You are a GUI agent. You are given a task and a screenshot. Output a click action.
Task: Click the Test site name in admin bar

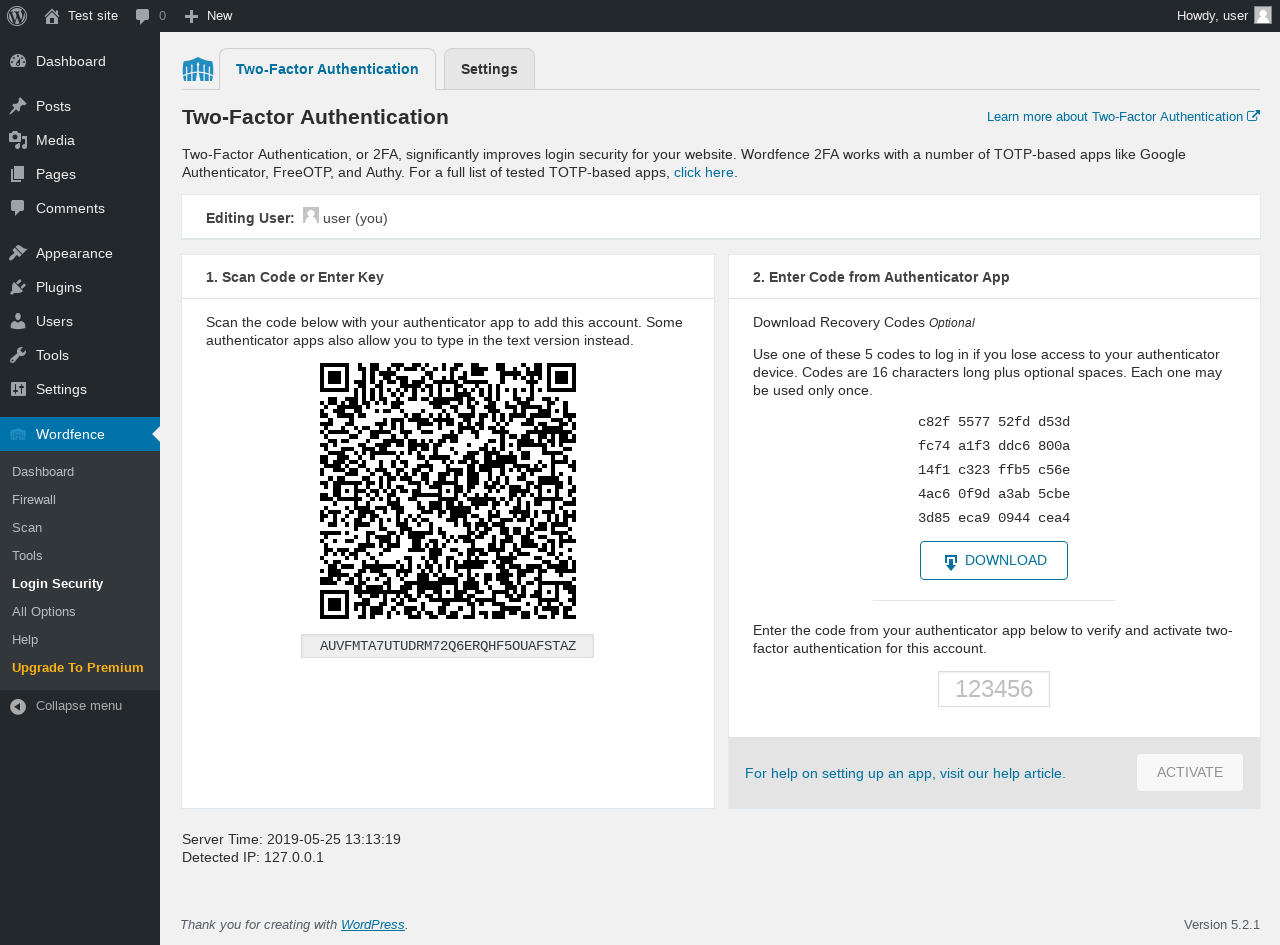pos(93,16)
